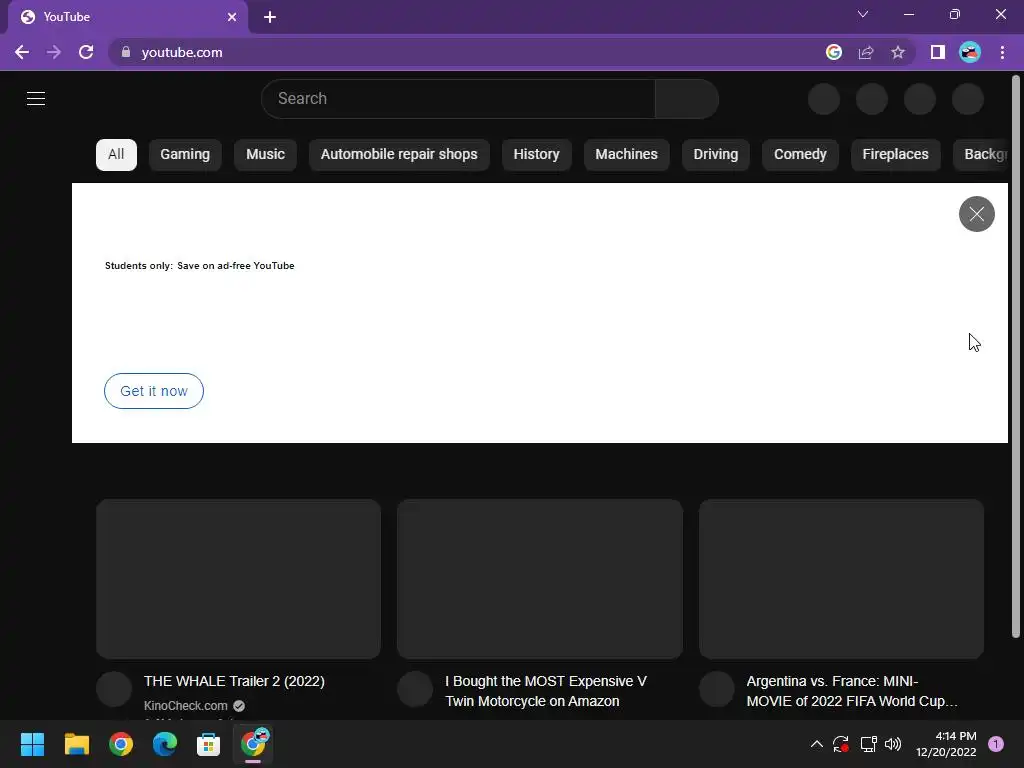
Task: Select the Music filter chip
Action: click(265, 155)
